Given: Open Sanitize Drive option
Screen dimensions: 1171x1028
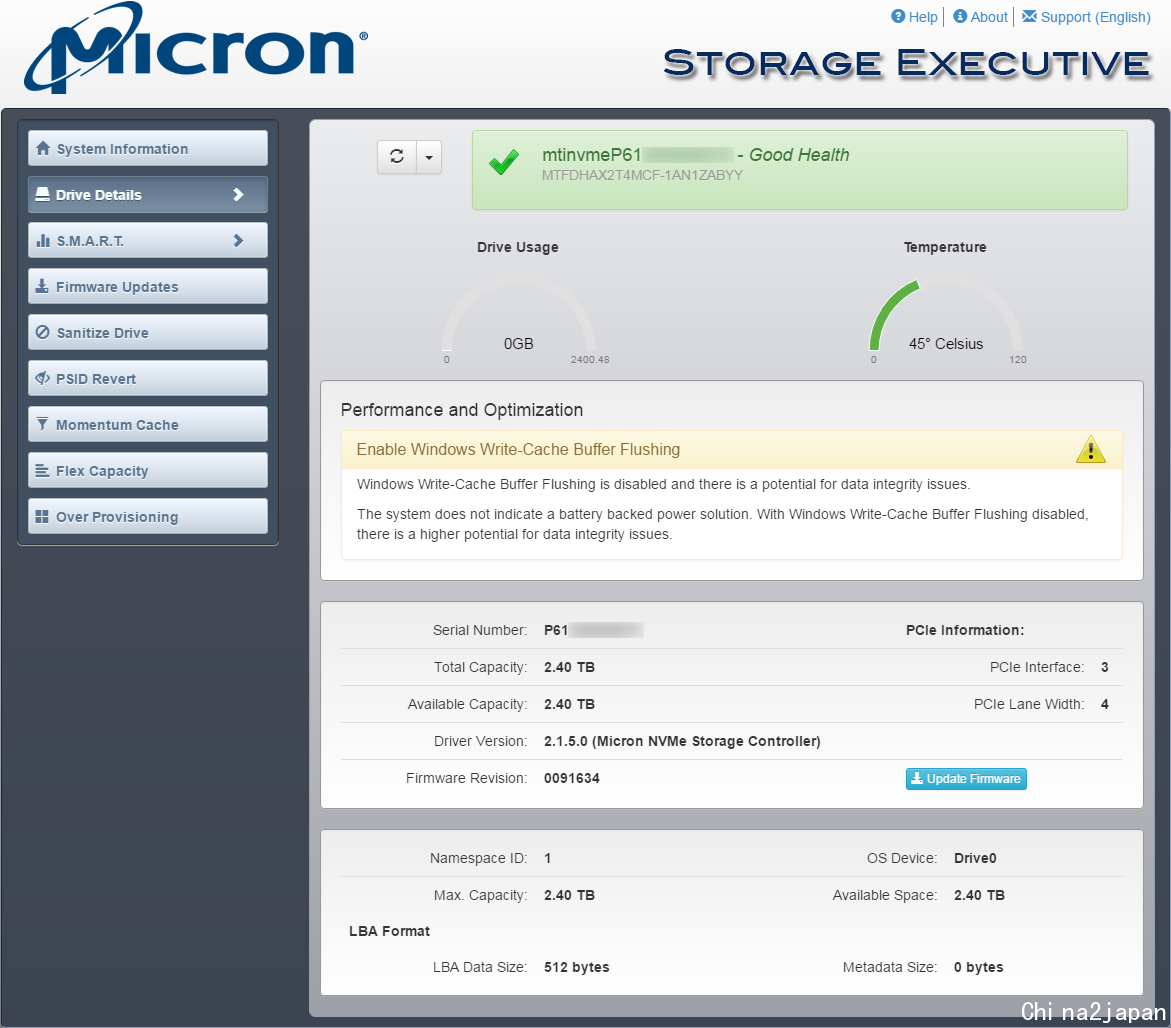Looking at the screenshot, I should 148,332.
